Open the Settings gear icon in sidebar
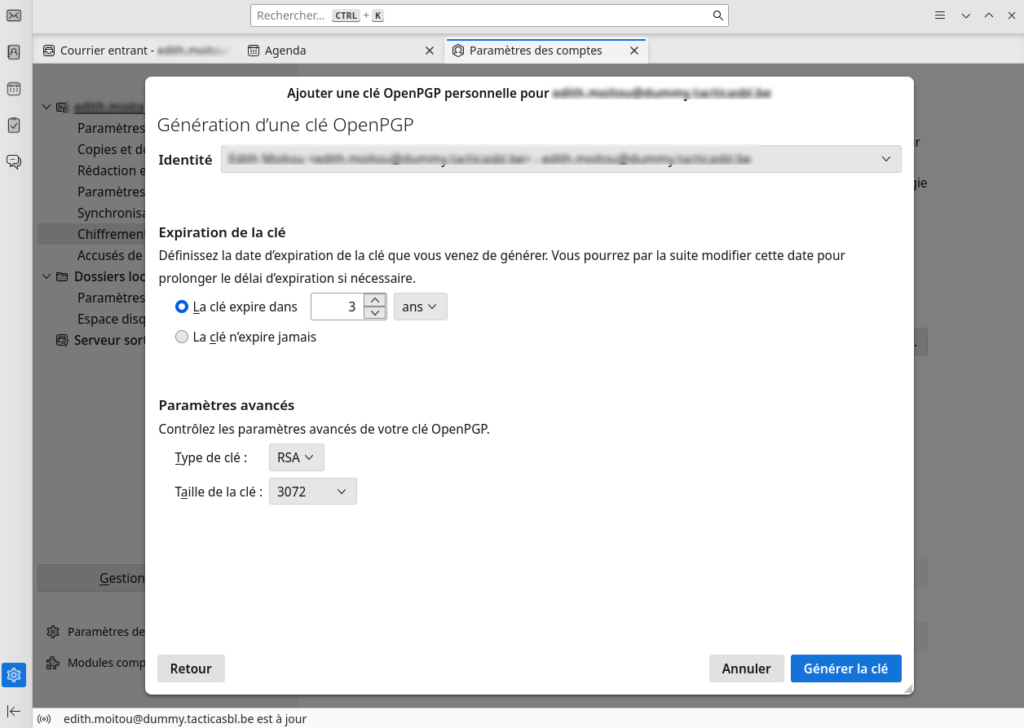The height and width of the screenshot is (728, 1024). tap(14, 675)
